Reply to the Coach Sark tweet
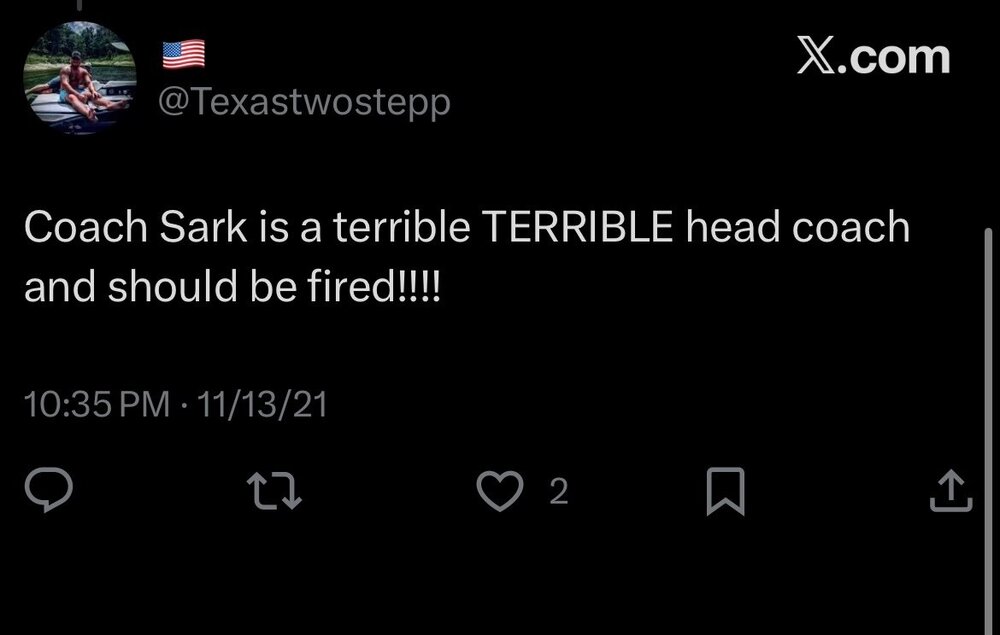 point(47,491)
